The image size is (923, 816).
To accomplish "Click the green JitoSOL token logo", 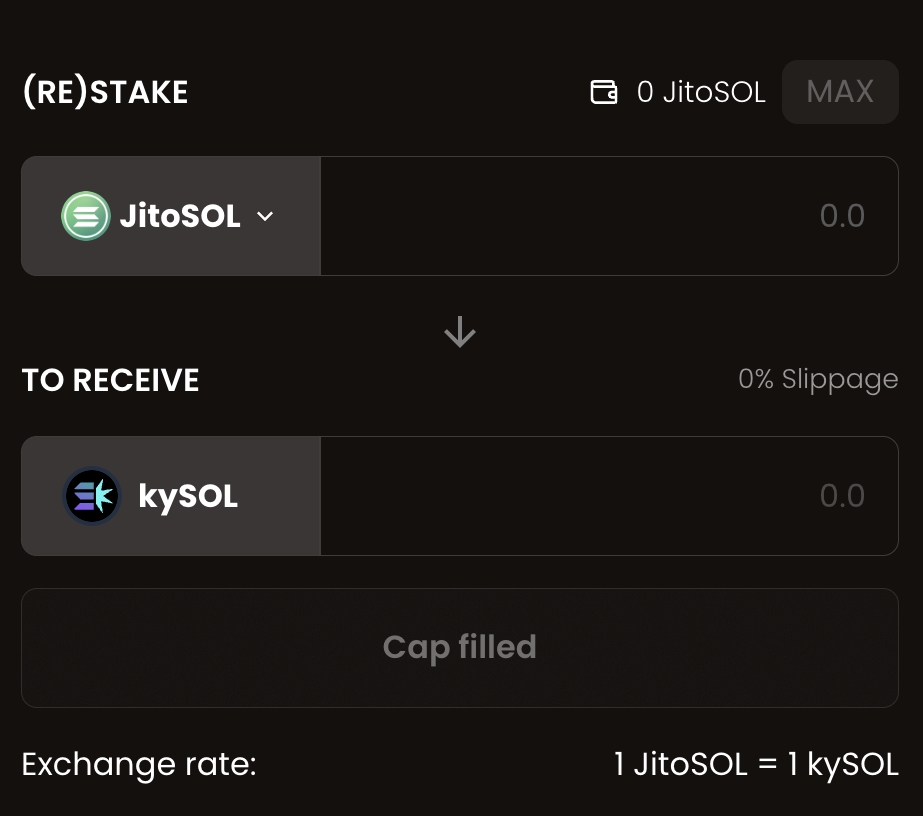I will pyautogui.click(x=86, y=216).
